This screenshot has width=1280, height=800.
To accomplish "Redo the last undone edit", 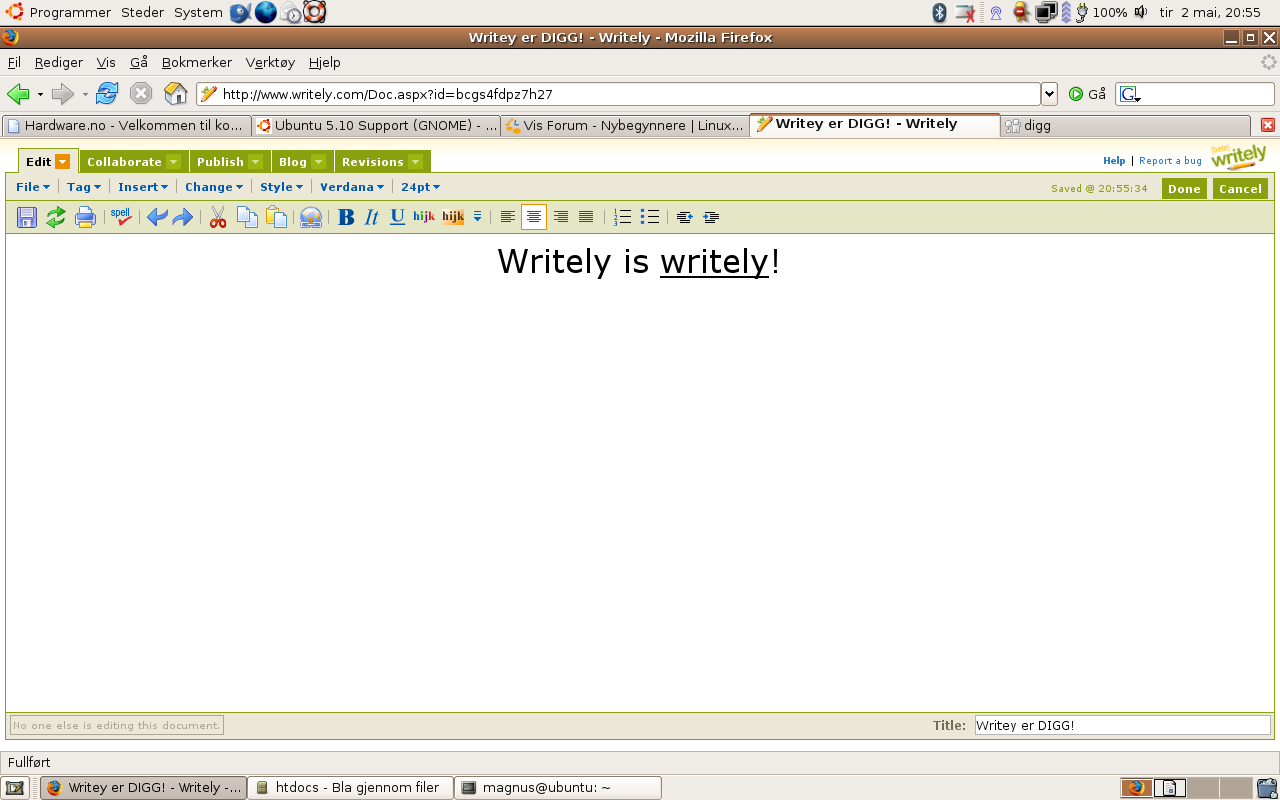I will [x=182, y=217].
